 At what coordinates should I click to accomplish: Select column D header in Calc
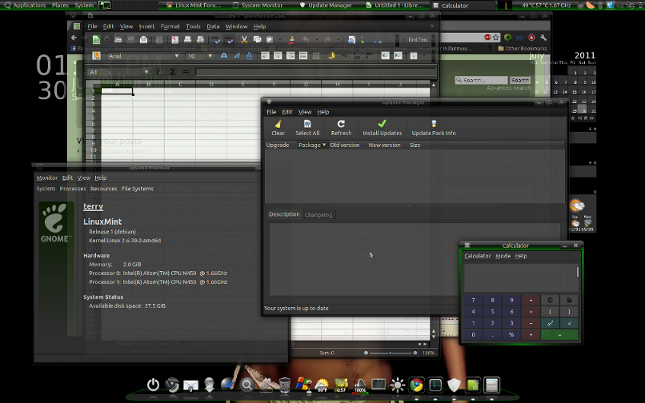(211, 84)
